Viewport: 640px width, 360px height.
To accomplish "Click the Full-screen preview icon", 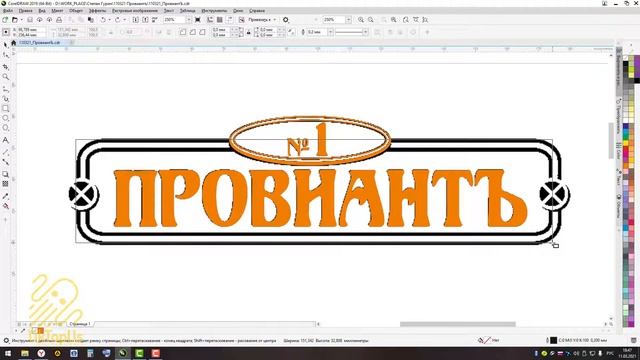I will pos(198,20).
